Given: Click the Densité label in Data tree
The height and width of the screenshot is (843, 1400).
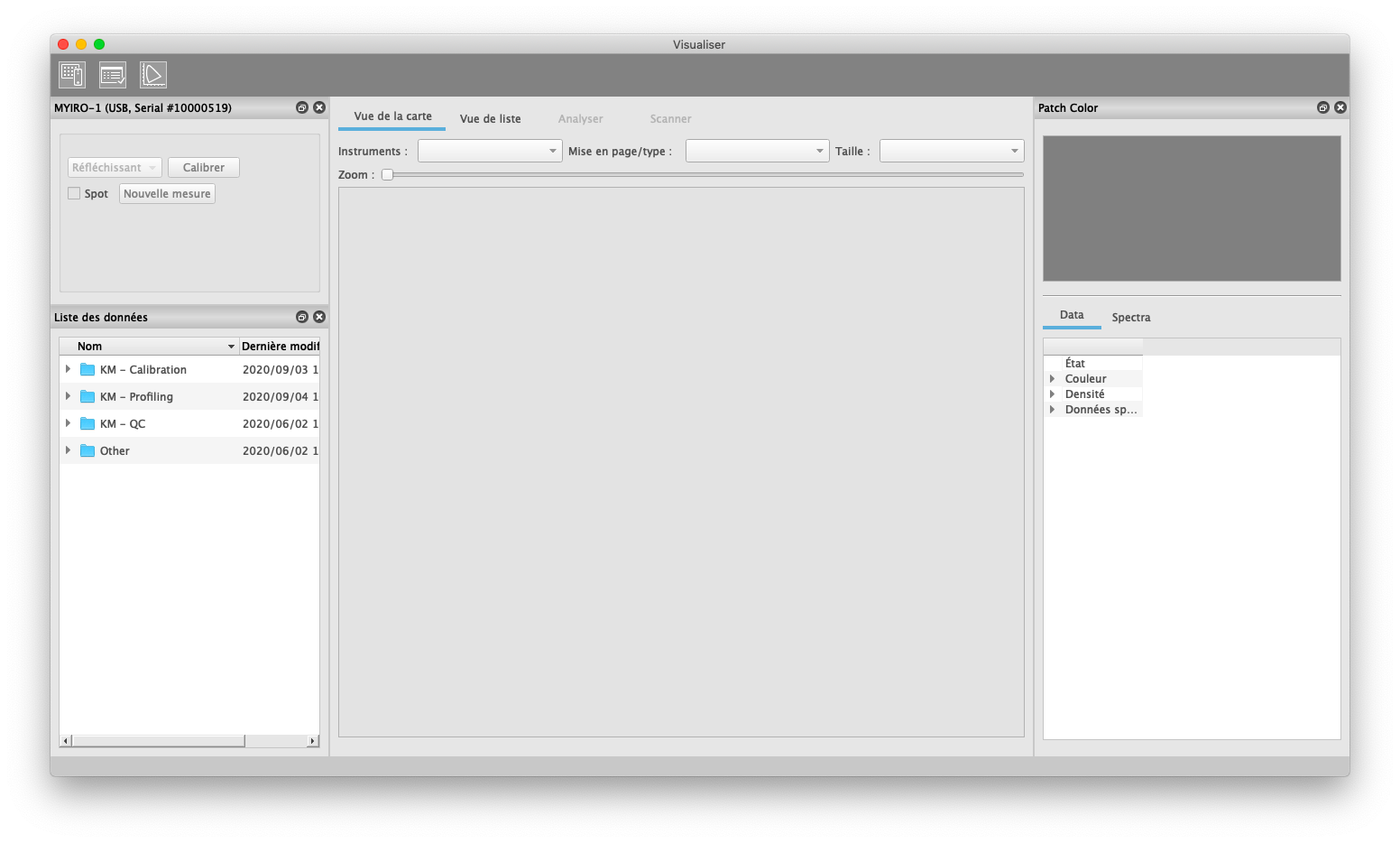Looking at the screenshot, I should (x=1084, y=394).
